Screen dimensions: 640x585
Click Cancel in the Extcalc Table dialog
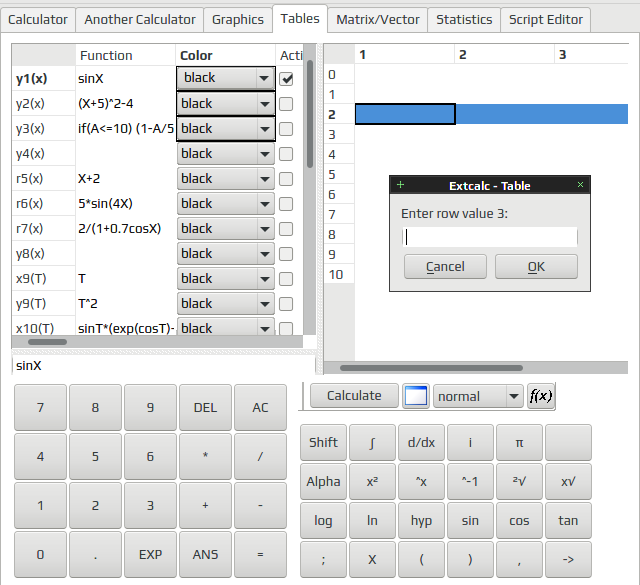pyautogui.click(x=445, y=267)
